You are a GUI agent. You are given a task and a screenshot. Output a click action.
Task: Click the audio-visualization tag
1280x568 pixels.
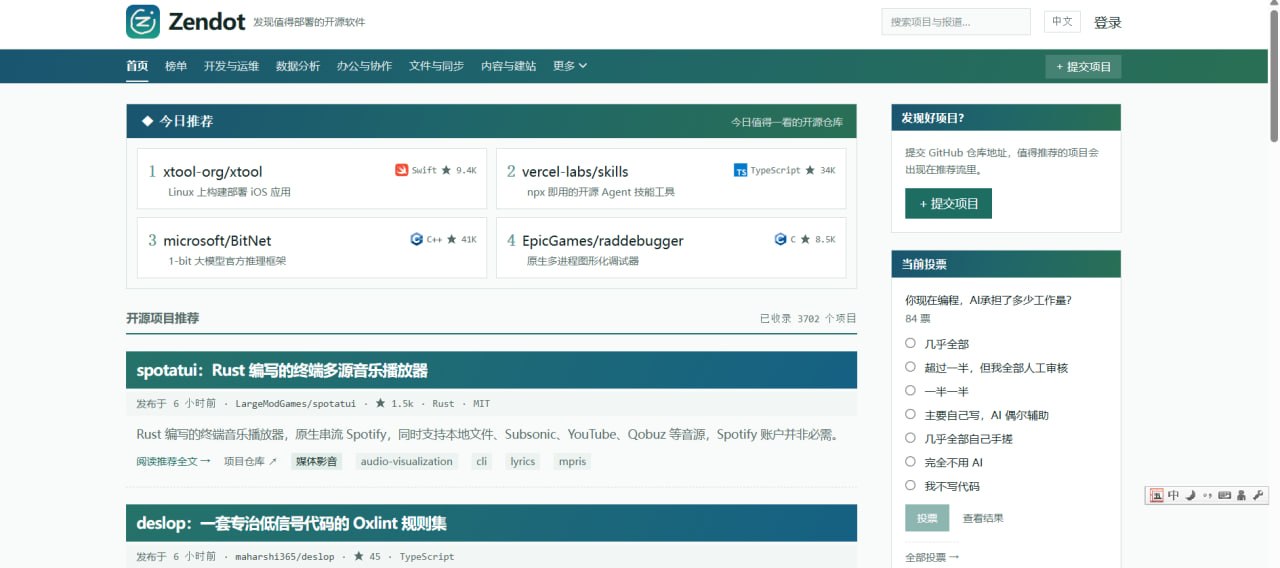pos(407,461)
